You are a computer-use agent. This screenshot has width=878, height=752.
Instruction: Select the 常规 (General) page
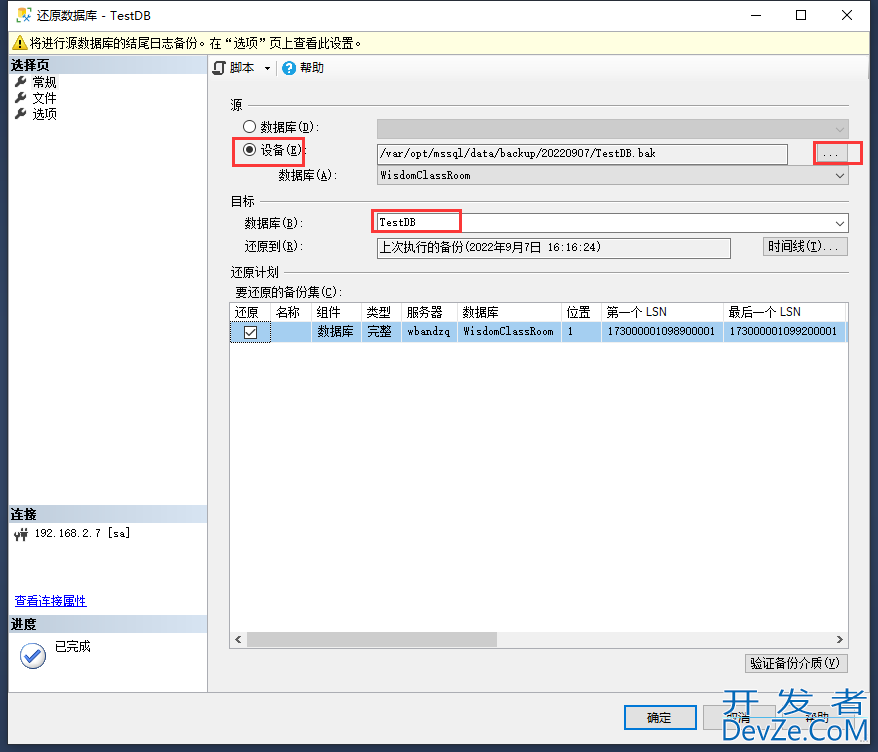[44, 82]
